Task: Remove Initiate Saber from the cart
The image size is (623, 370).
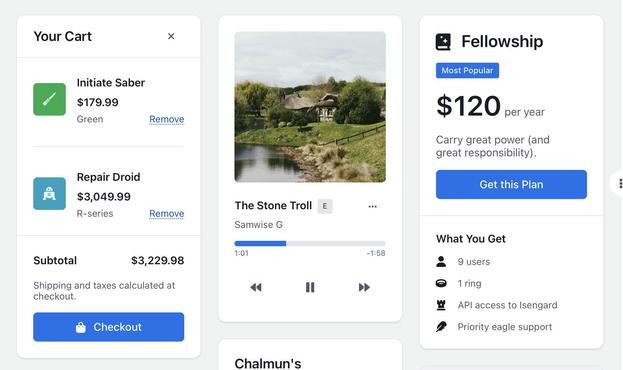Action: 166,119
